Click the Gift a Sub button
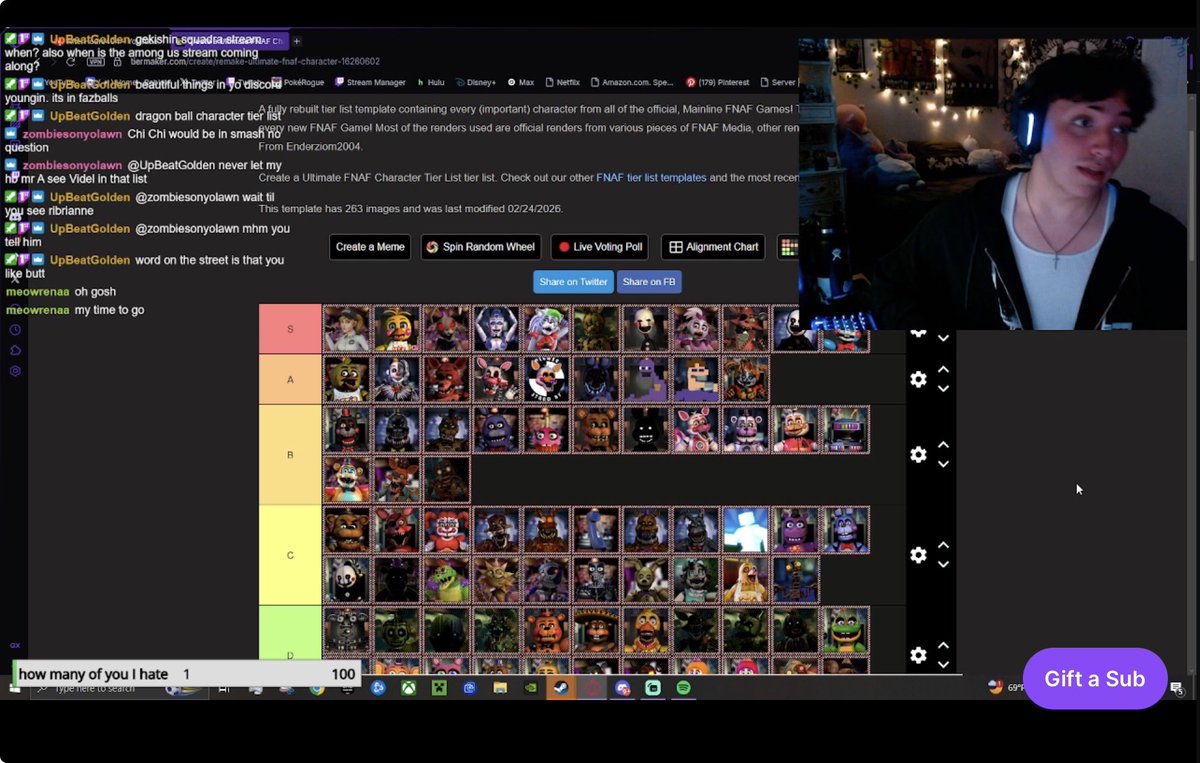 tap(1095, 679)
